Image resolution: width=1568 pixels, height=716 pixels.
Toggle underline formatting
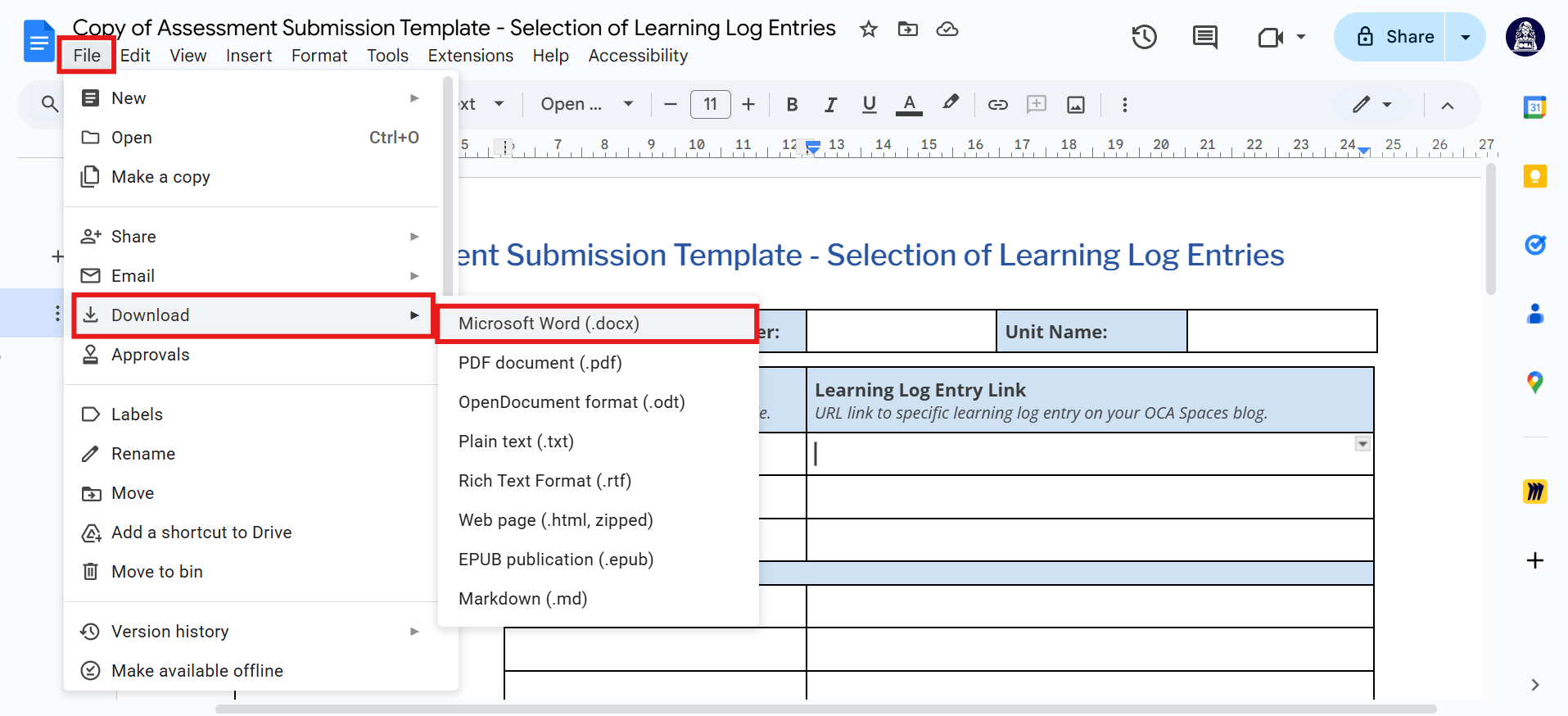point(870,104)
